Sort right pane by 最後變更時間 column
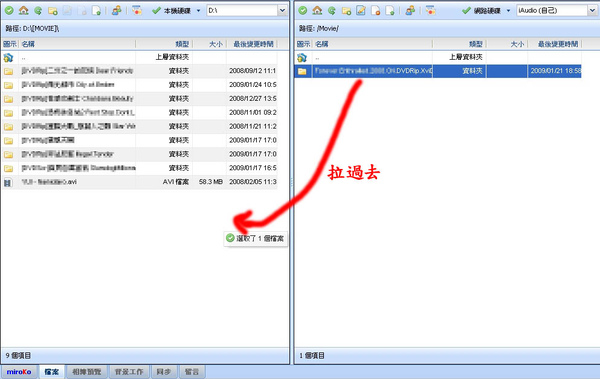Image resolution: width=600 pixels, height=379 pixels. pos(555,44)
